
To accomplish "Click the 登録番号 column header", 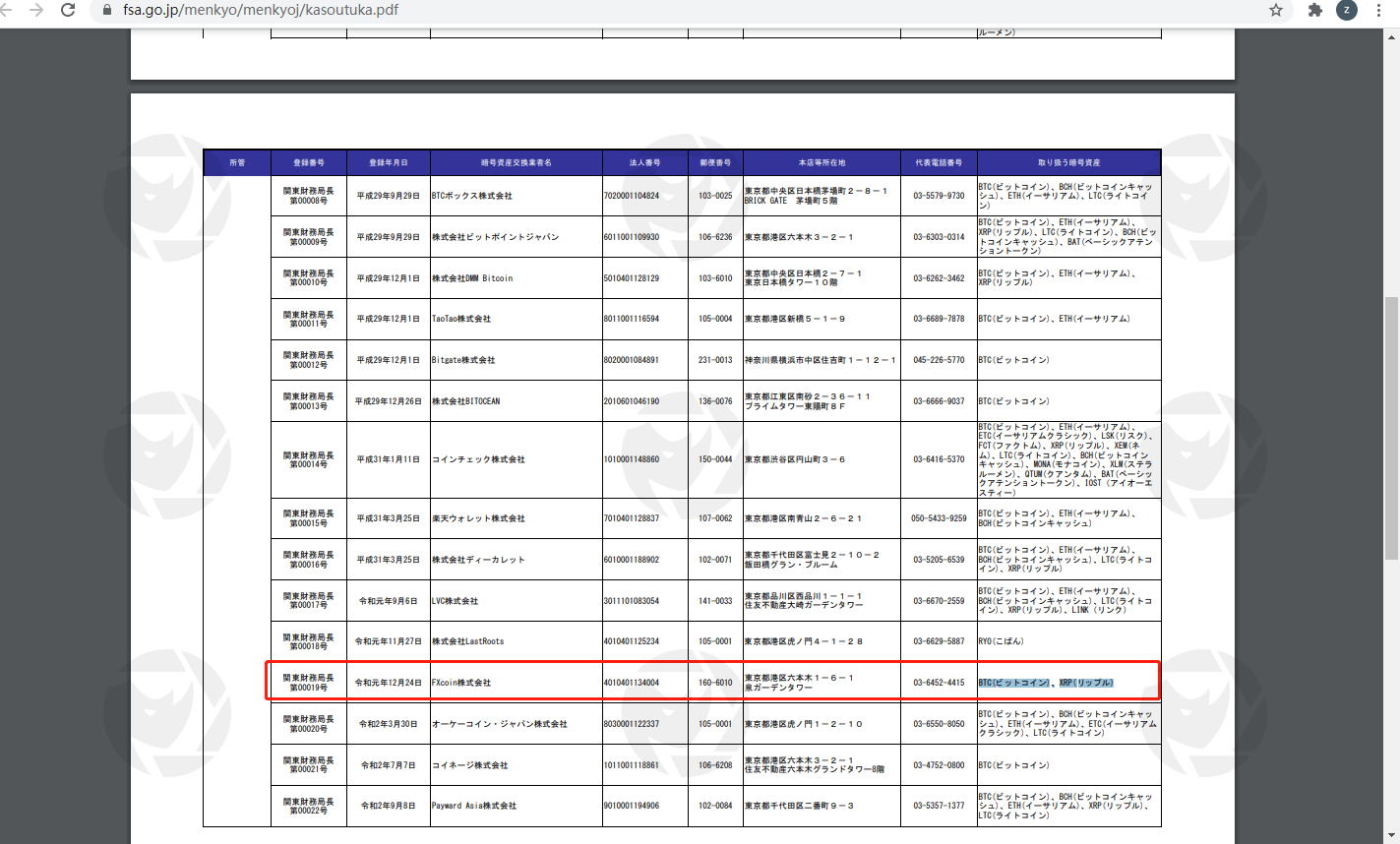I will coord(308,162).
